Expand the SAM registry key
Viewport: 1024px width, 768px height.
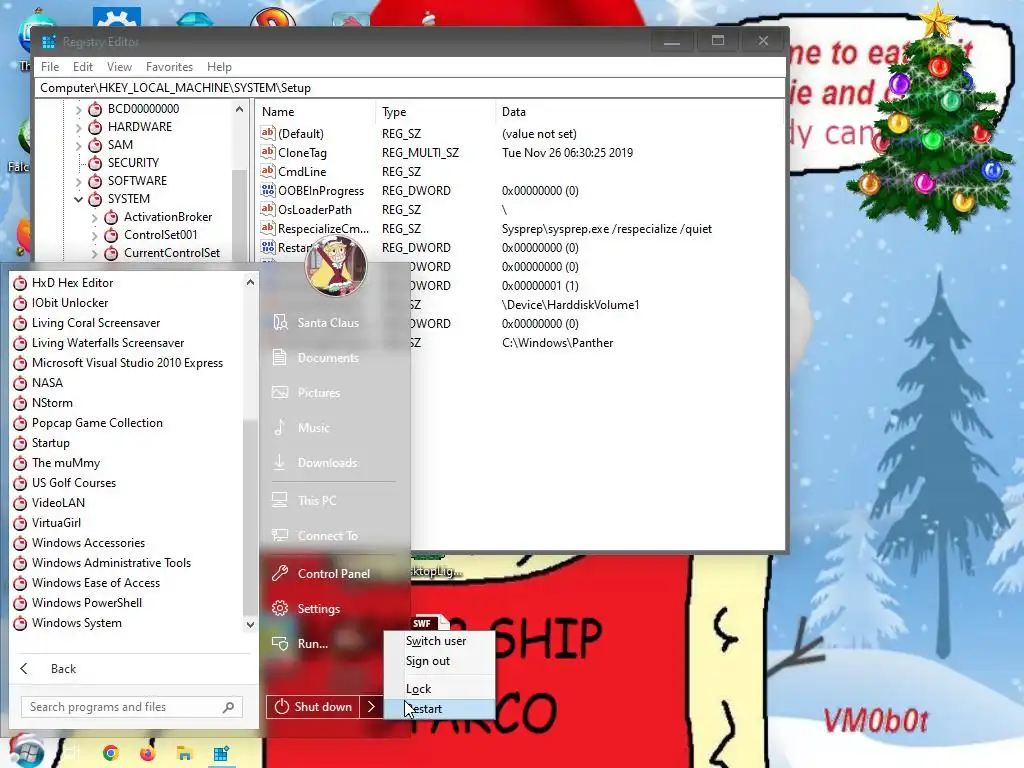click(78, 145)
